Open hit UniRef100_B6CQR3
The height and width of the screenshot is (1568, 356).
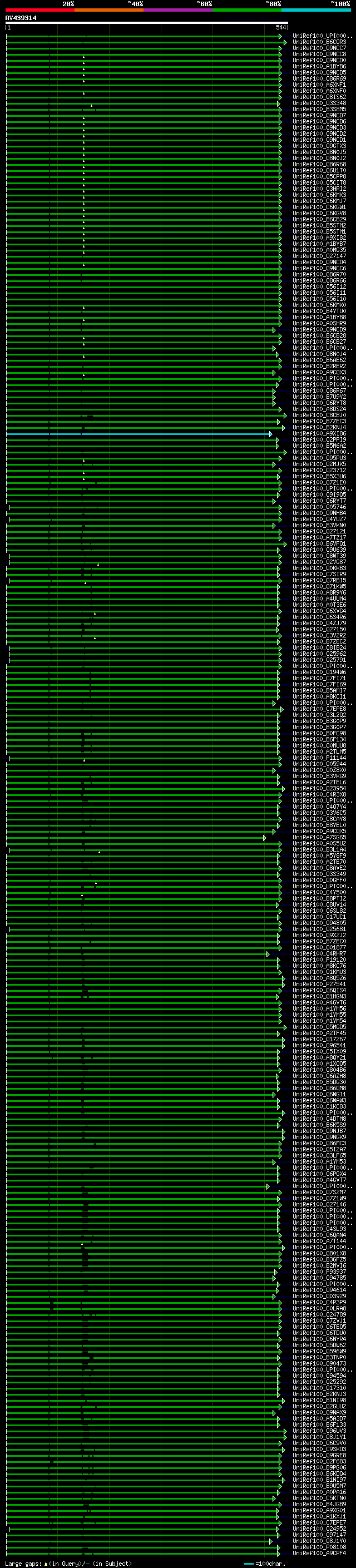coord(319,43)
